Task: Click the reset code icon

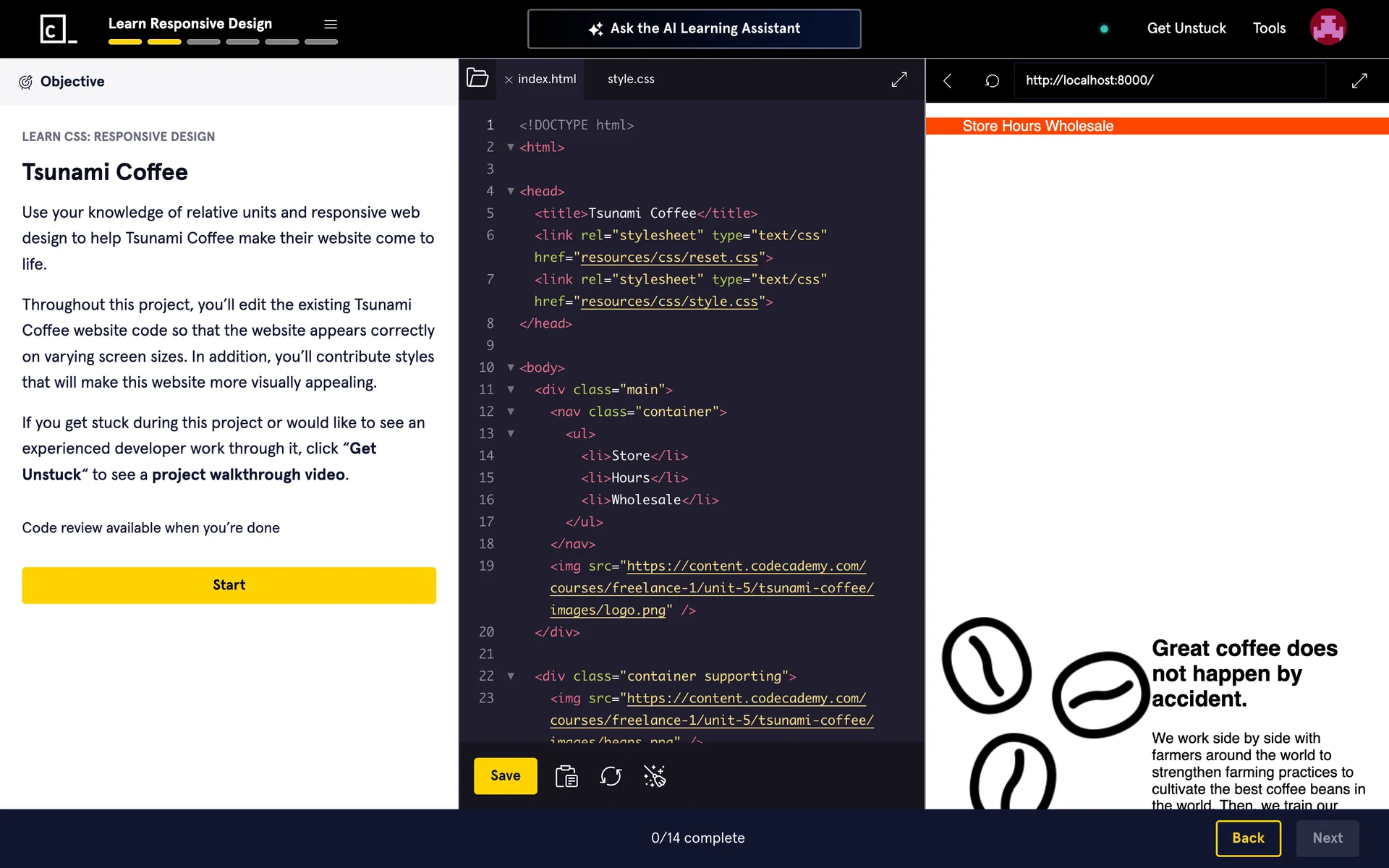Action: pos(611,776)
